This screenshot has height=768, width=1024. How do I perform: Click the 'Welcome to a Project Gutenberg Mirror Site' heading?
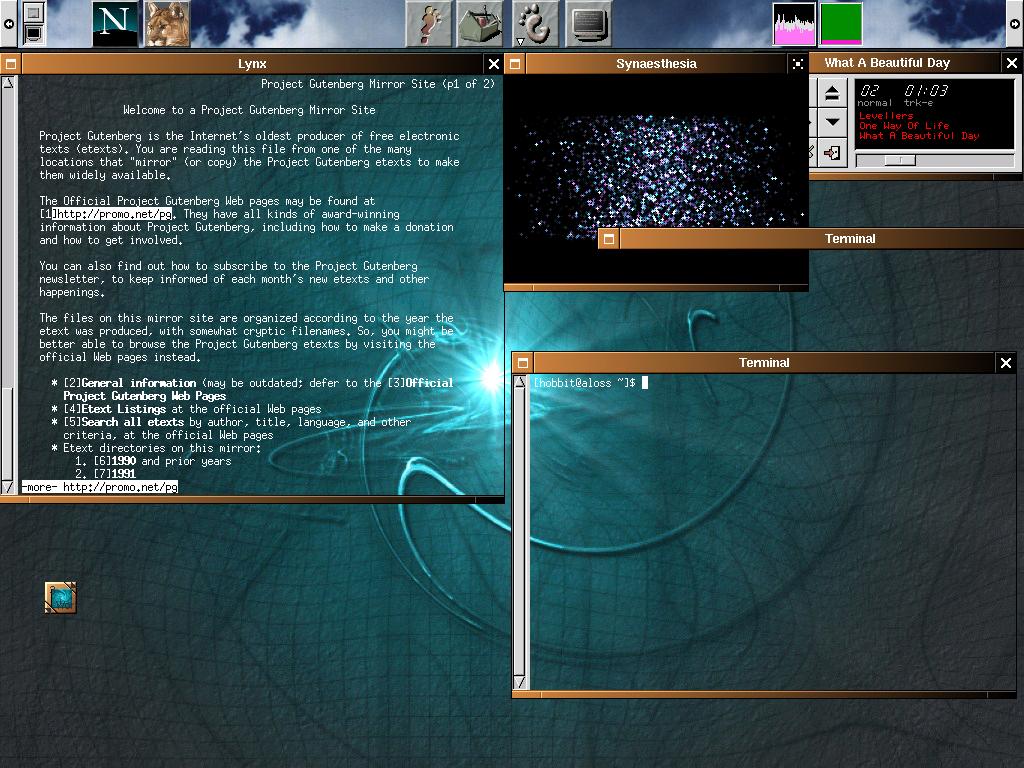click(x=249, y=110)
